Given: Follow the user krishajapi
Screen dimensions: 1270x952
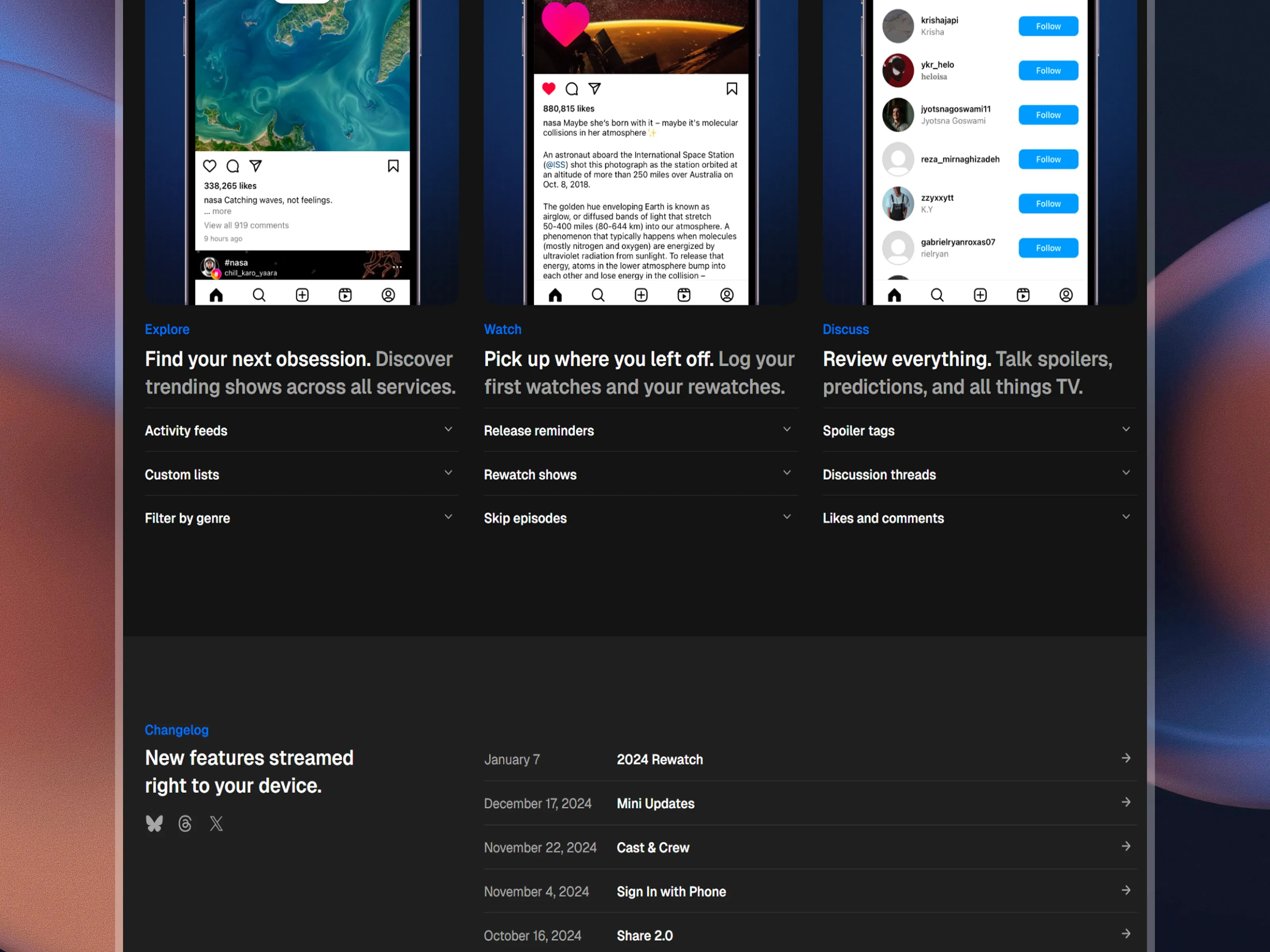Looking at the screenshot, I should click(1048, 27).
